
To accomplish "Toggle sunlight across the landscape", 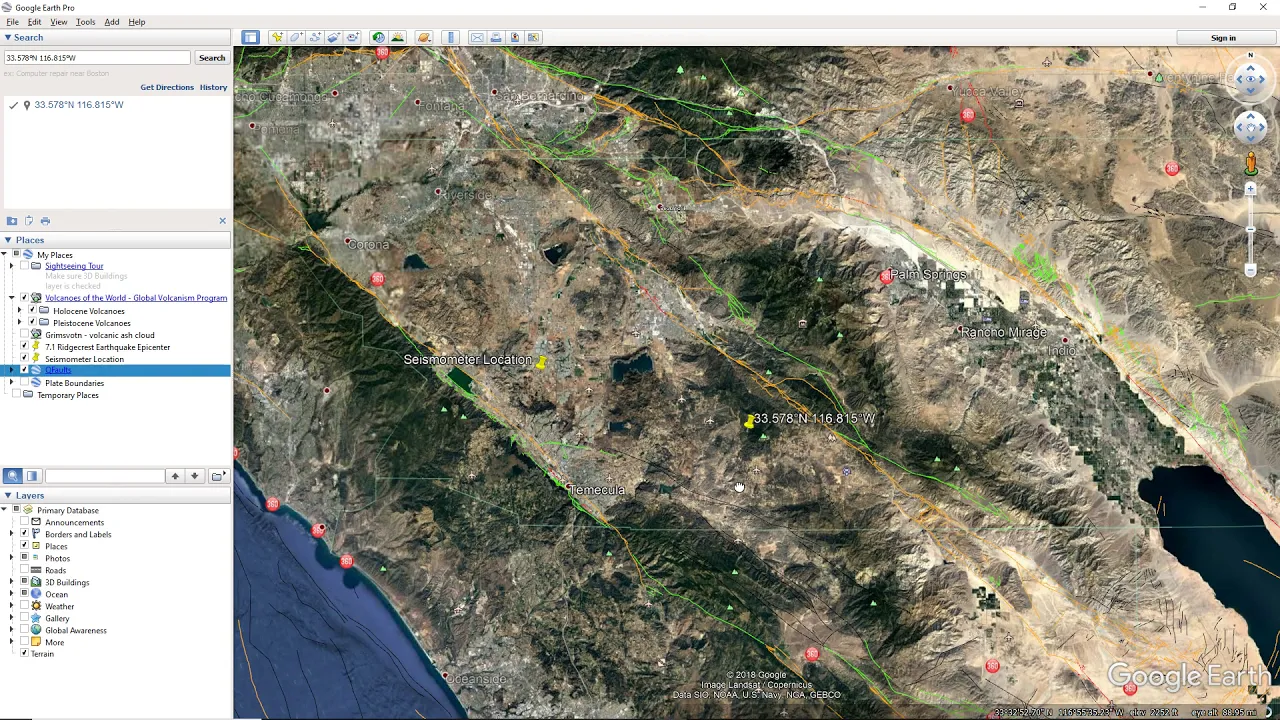I will [398, 37].
